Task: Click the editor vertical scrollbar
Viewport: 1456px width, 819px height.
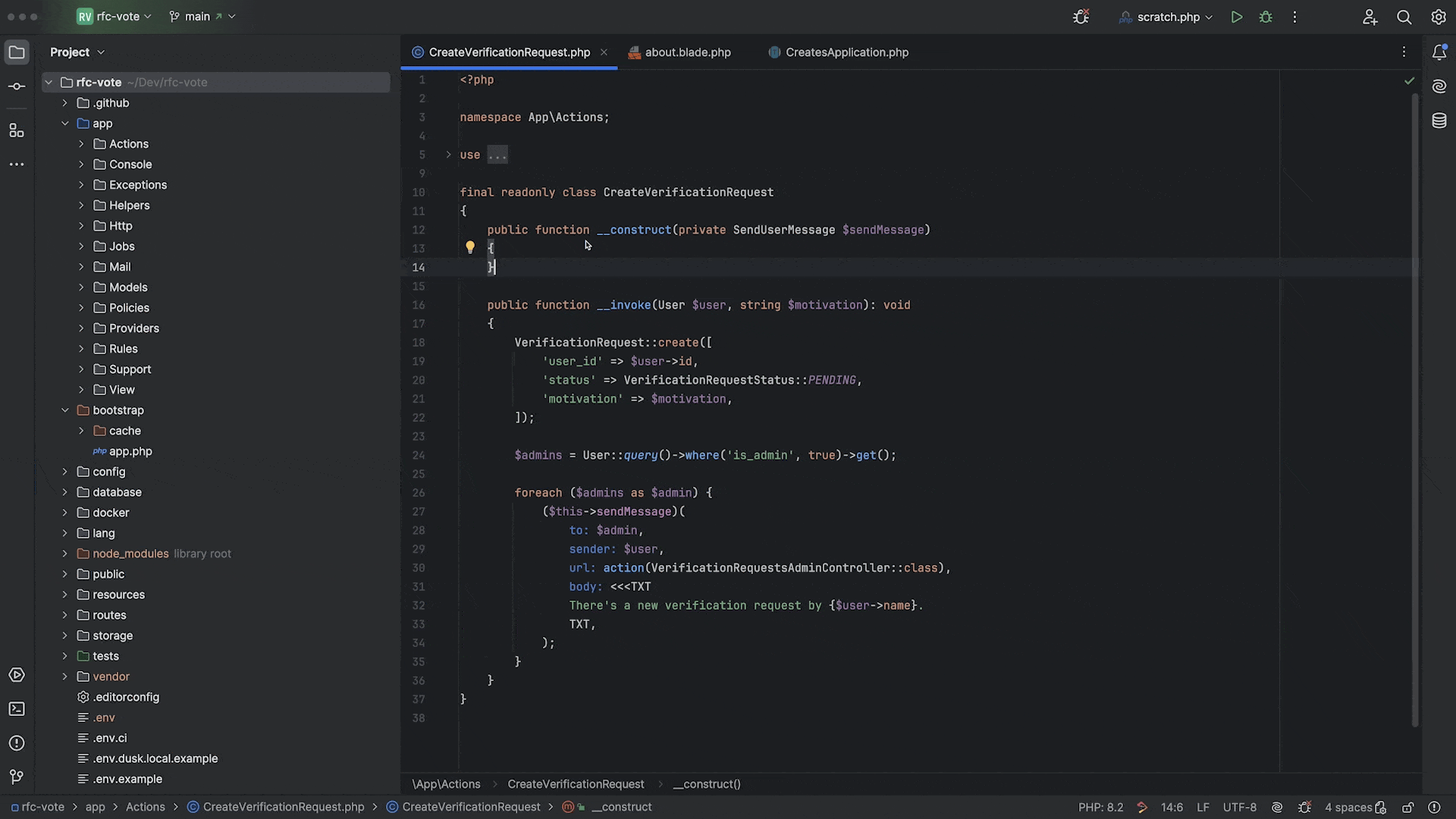Action: tap(1415, 409)
